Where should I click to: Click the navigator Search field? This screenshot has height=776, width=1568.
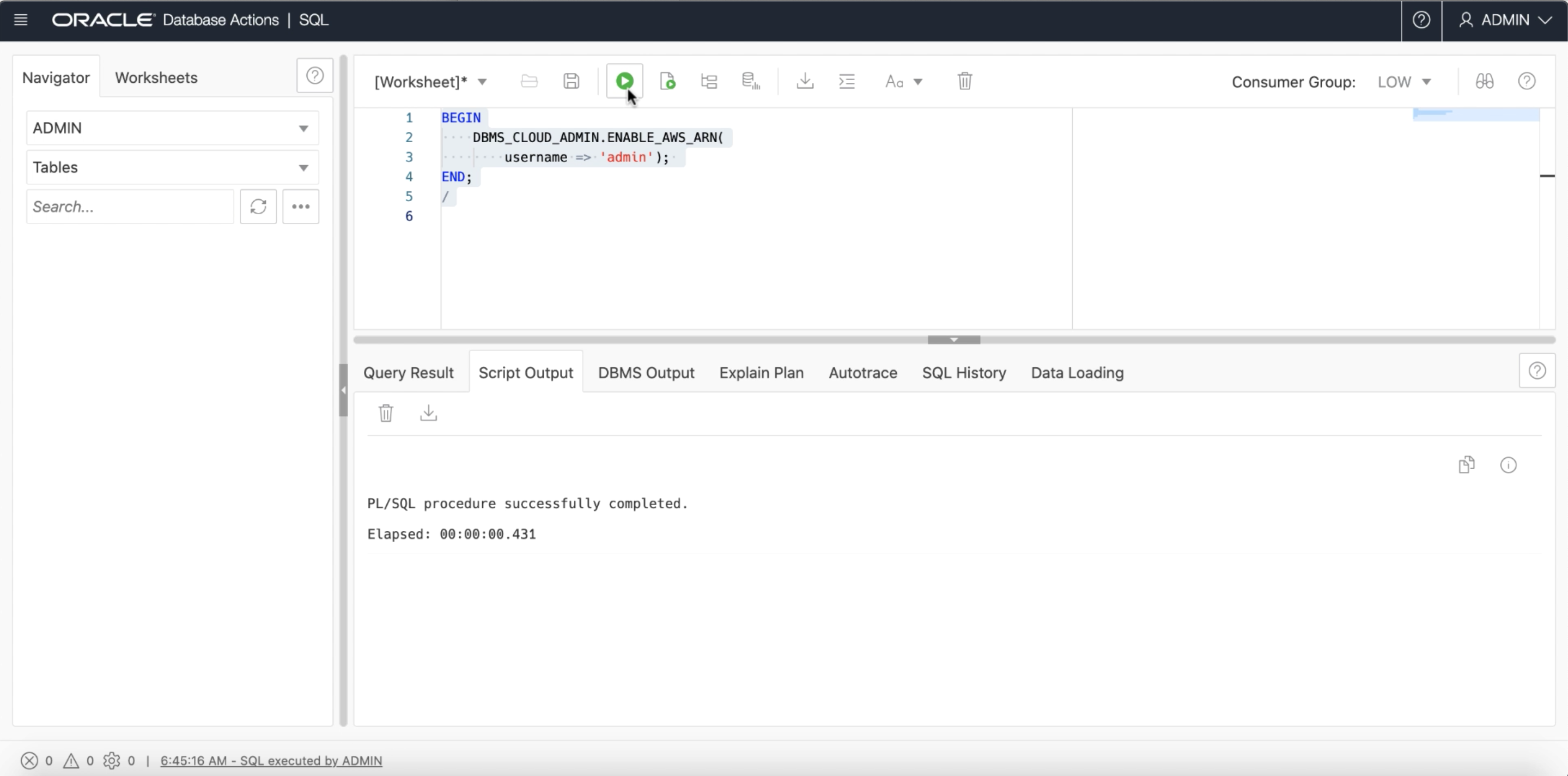(130, 207)
